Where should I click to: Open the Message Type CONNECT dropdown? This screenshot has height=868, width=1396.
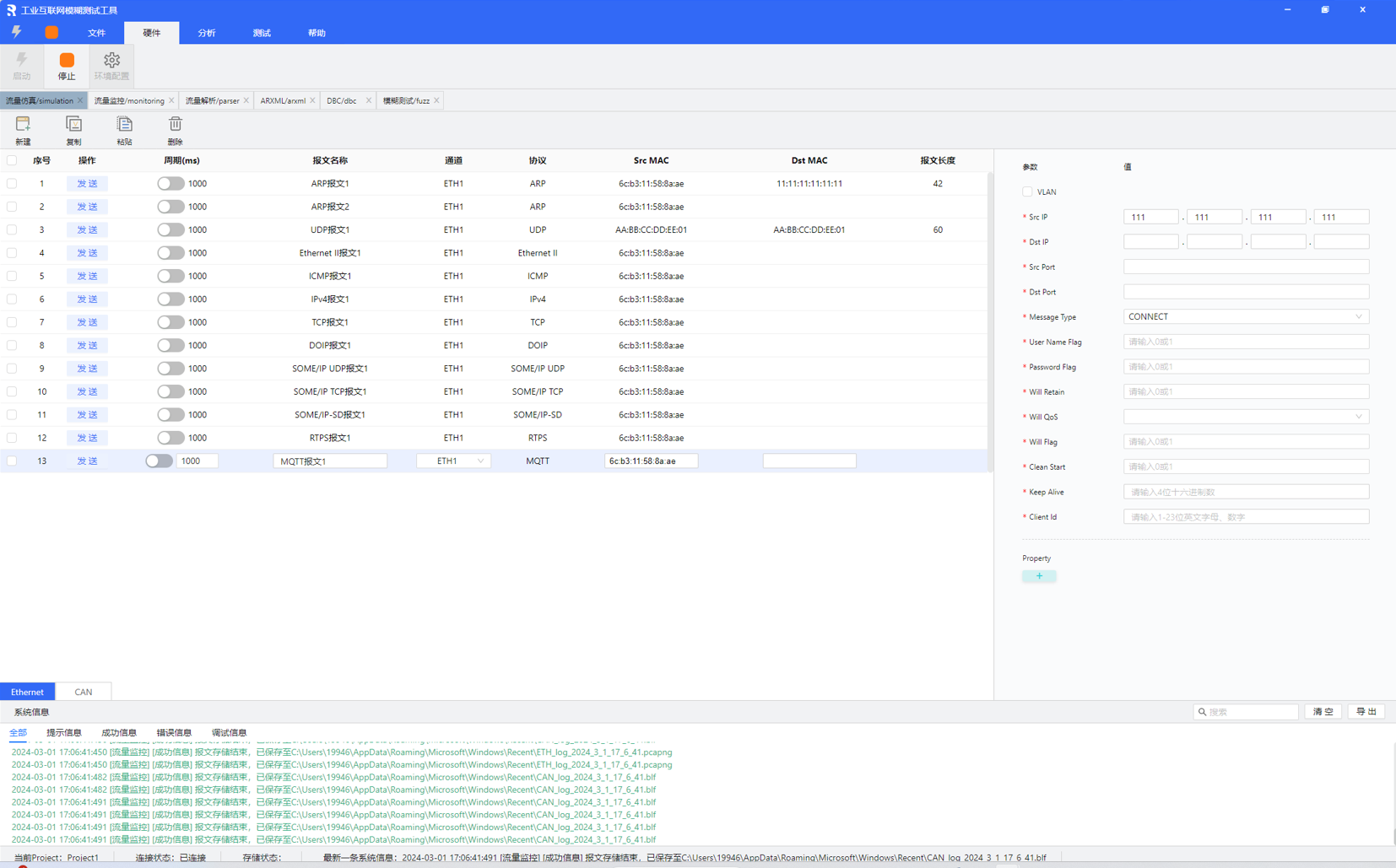tap(1245, 317)
